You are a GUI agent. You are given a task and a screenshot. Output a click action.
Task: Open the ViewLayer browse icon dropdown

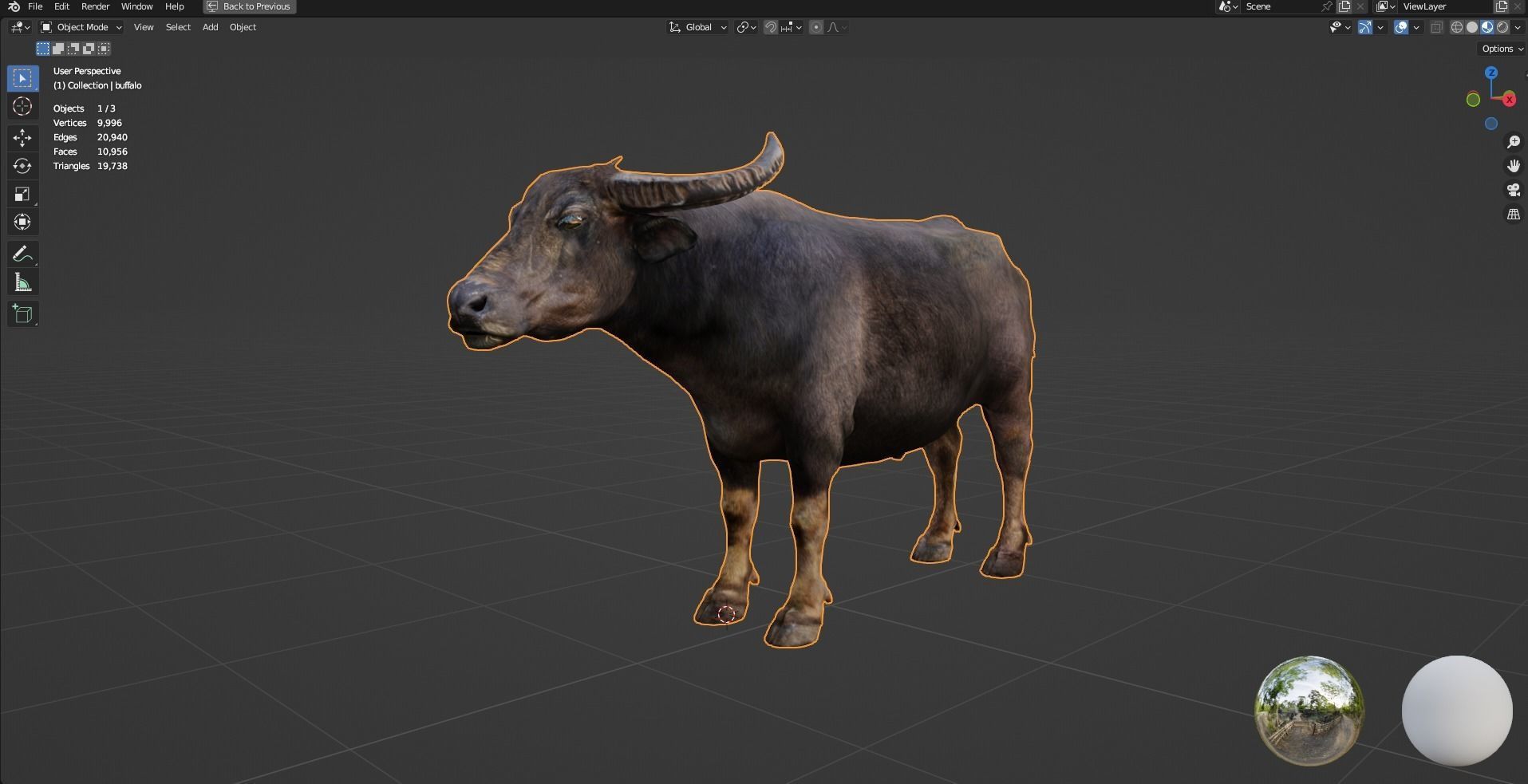tap(1386, 6)
